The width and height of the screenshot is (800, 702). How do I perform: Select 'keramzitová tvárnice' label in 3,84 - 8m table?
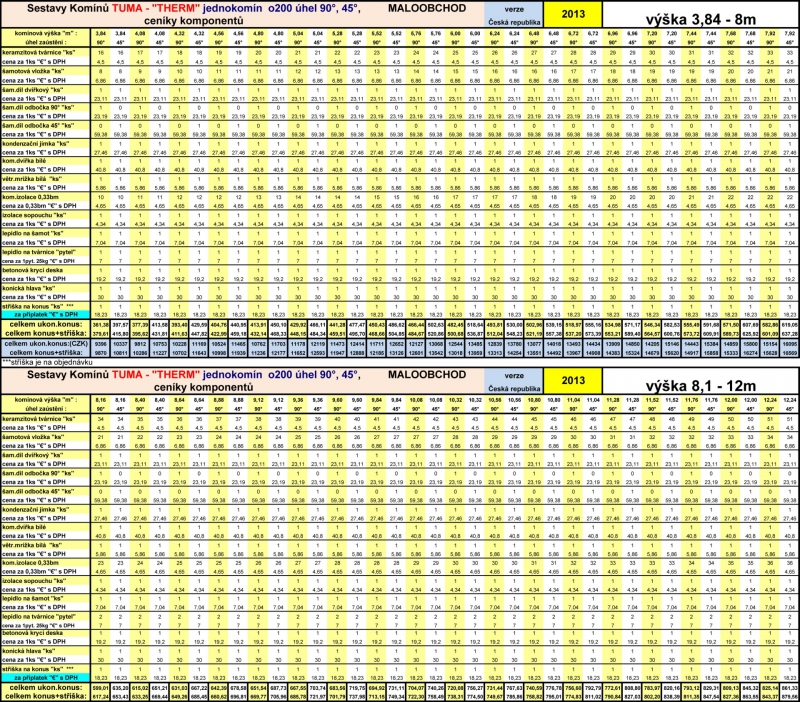(x=39, y=53)
